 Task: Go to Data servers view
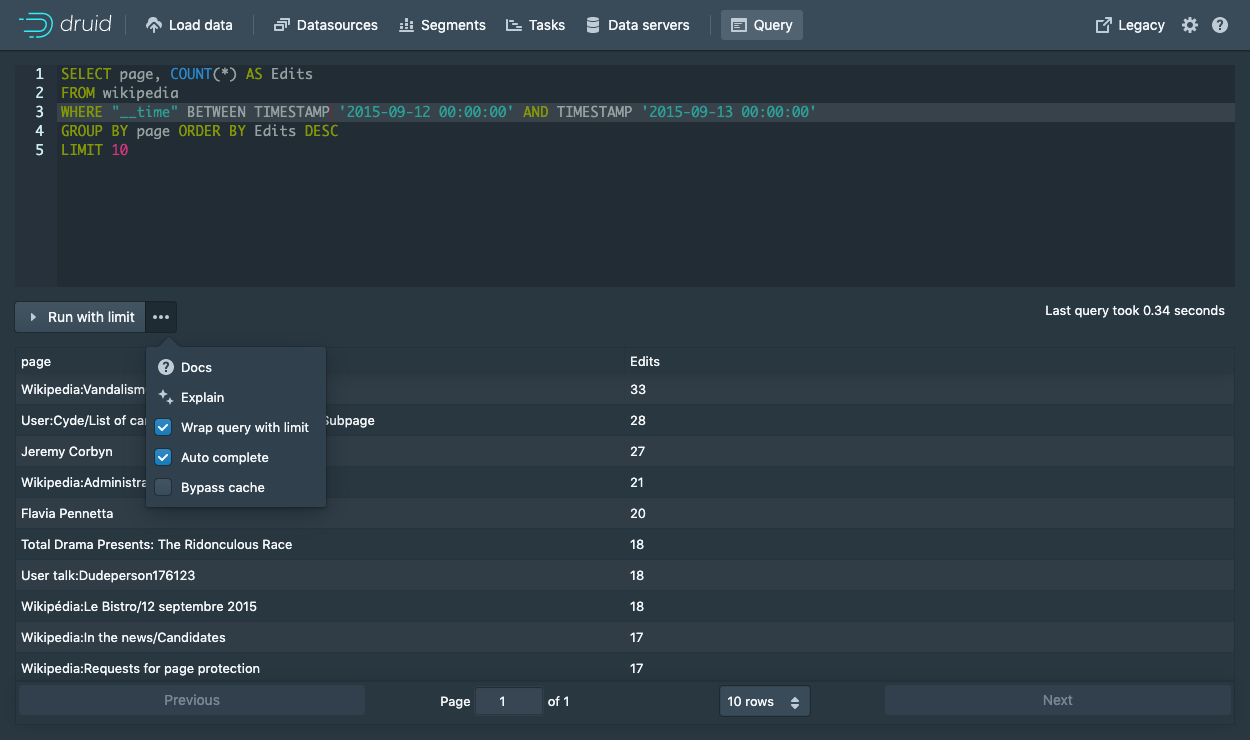[637, 25]
